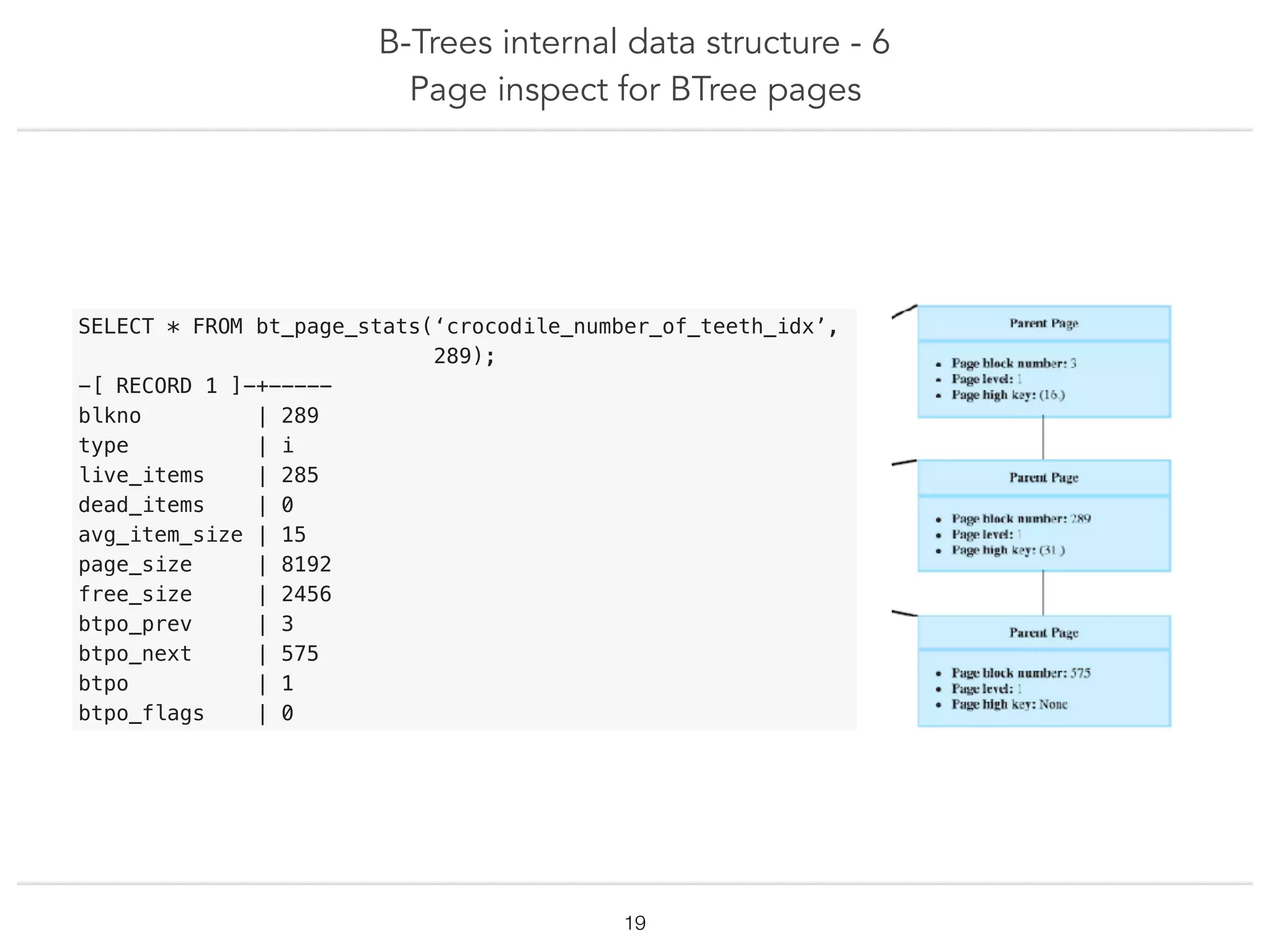This screenshot has width=1270, height=952.
Task: Click the dead_items row
Action: pyautogui.click(x=186, y=505)
